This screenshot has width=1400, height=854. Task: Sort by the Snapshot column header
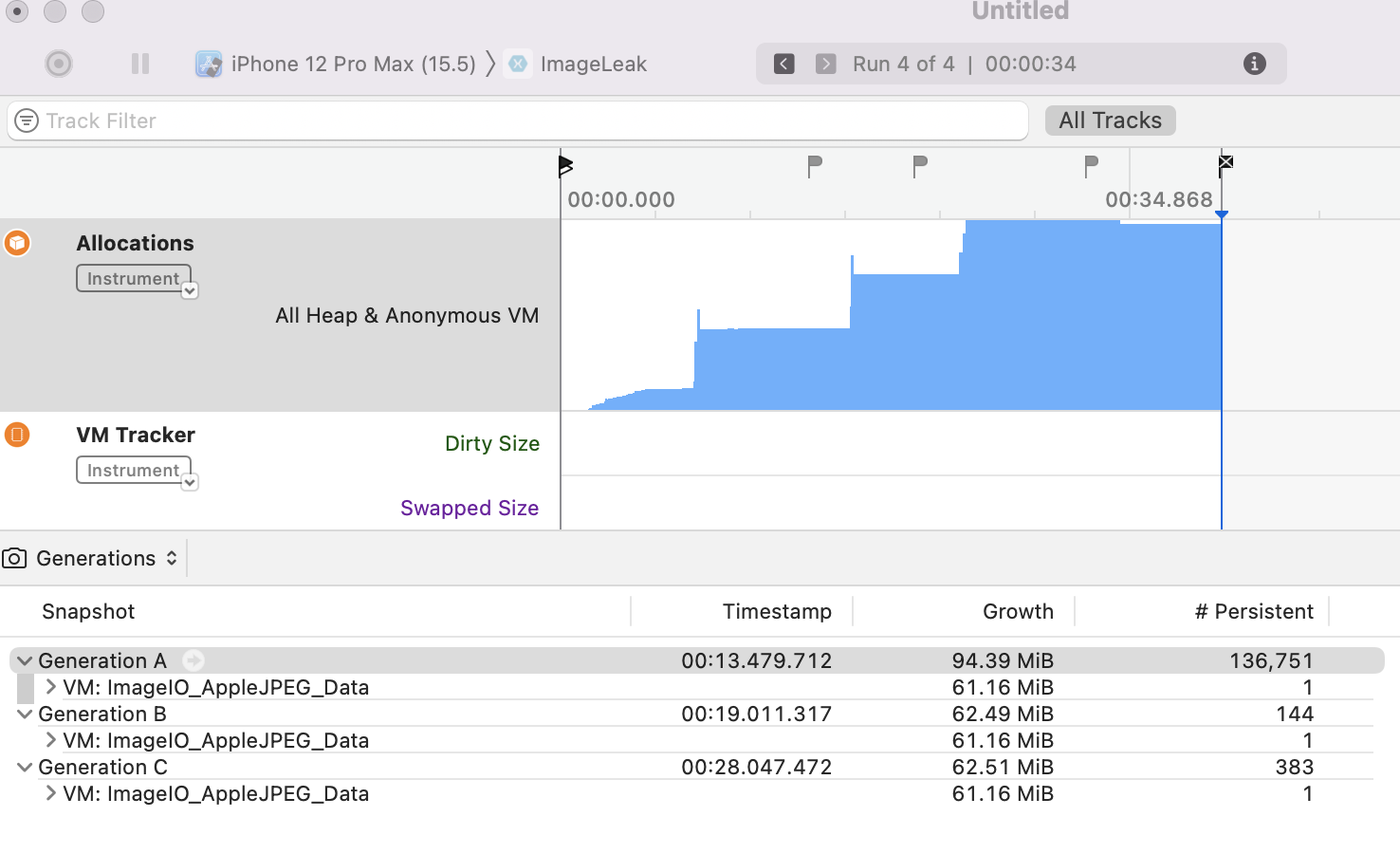[x=88, y=611]
